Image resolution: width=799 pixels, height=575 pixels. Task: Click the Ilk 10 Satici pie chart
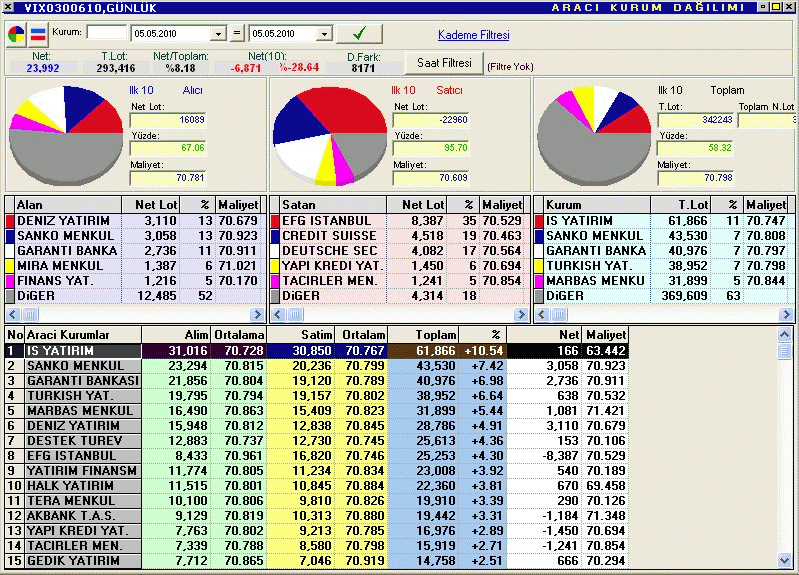point(330,135)
